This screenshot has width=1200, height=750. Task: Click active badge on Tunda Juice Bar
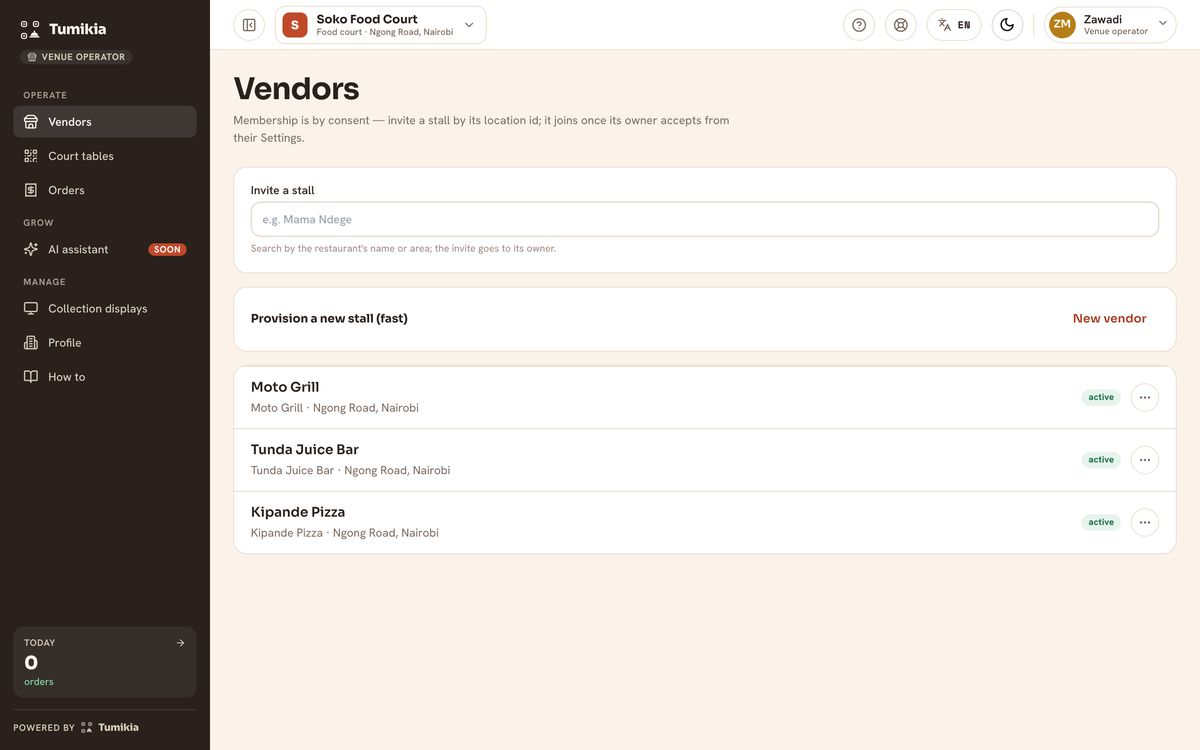click(1101, 460)
